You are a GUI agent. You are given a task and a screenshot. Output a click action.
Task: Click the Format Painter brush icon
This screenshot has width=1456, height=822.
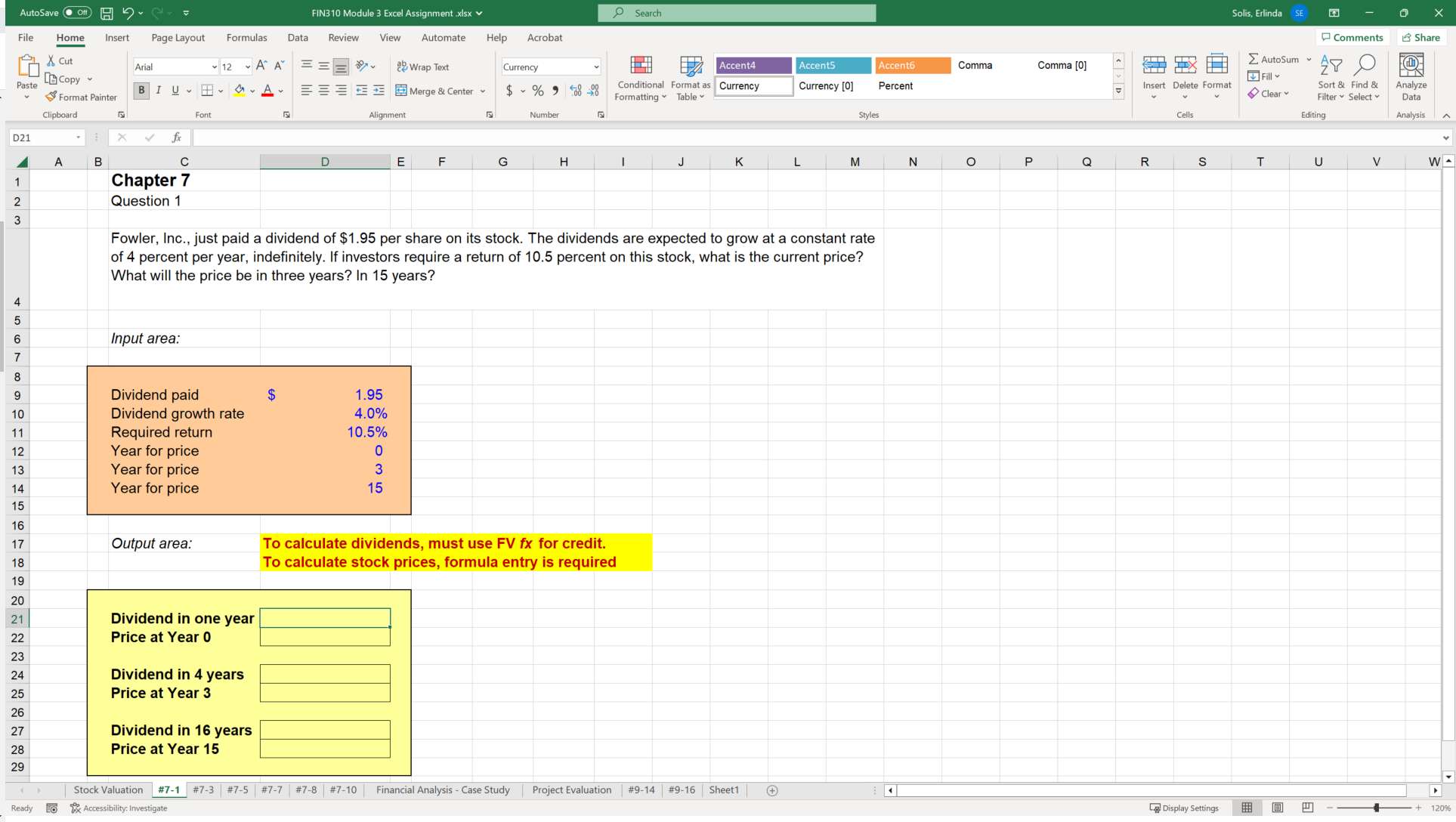[x=51, y=97]
